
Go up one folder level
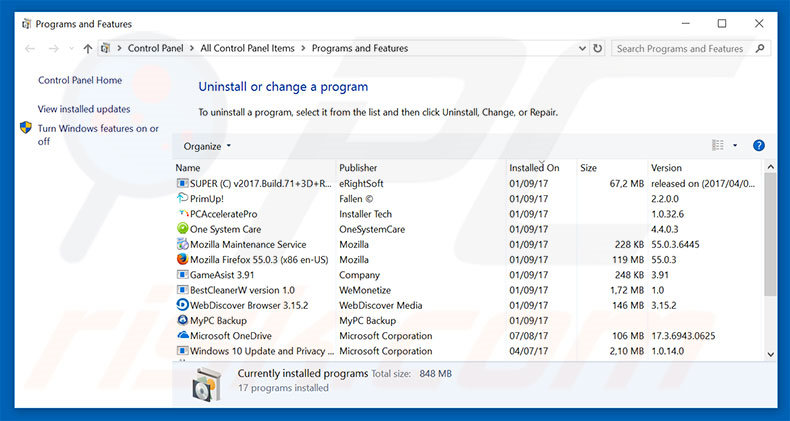pos(88,48)
